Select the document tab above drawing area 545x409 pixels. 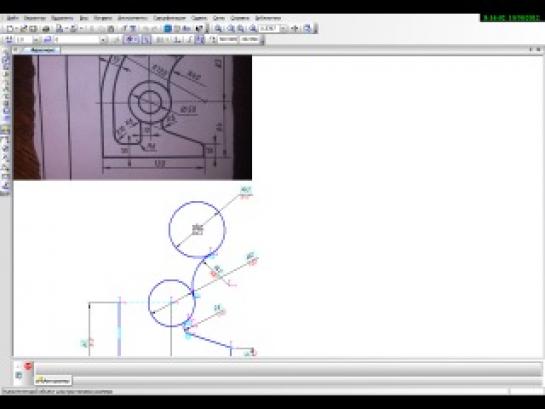[x=43, y=50]
